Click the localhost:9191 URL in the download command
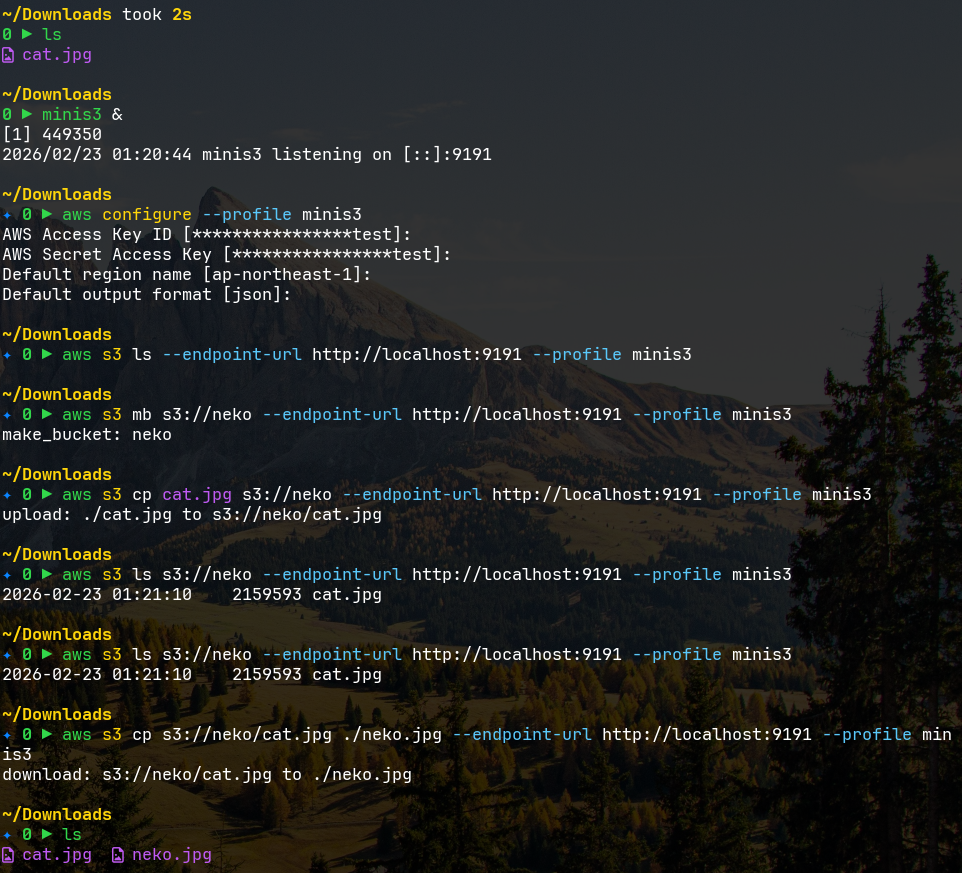 [706, 735]
